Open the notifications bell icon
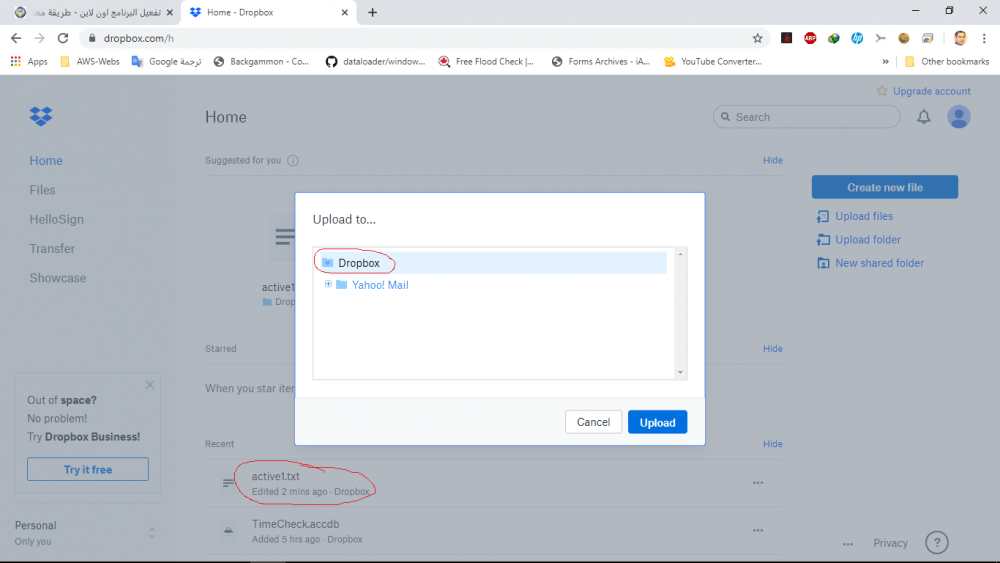Viewport: 1000px width, 563px height. pos(924,117)
